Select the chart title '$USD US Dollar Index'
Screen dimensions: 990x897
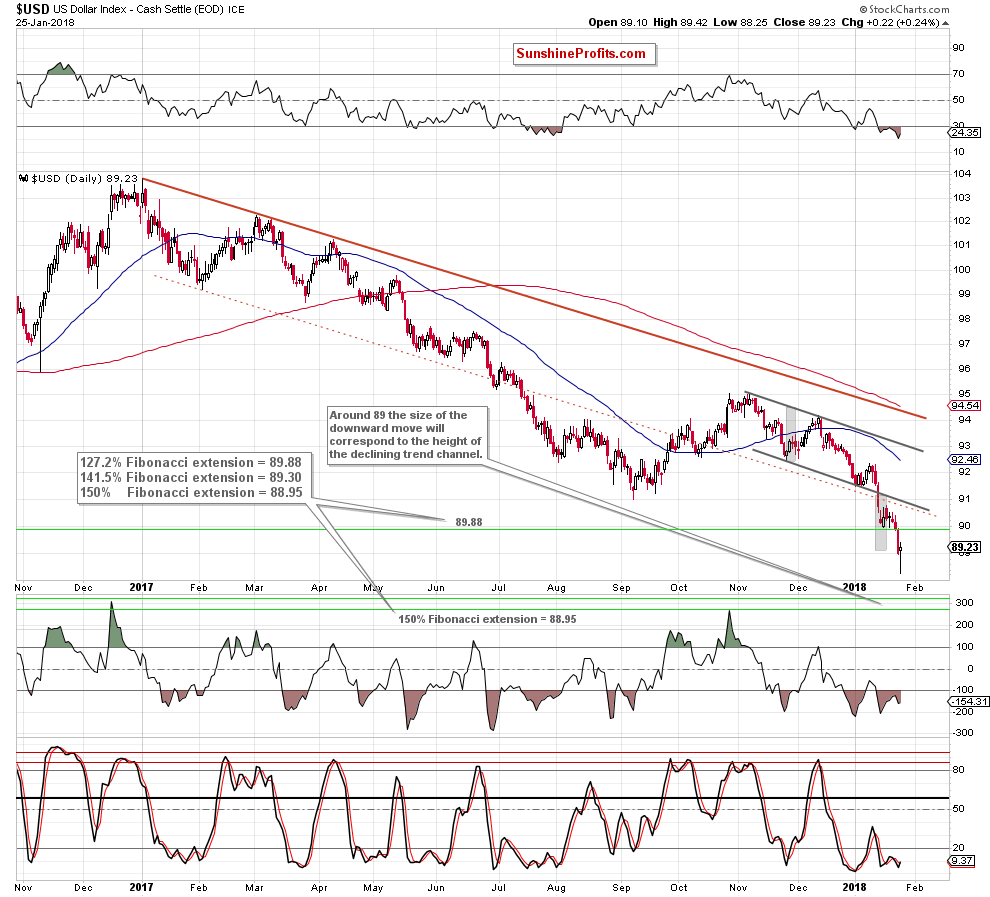click(75, 9)
